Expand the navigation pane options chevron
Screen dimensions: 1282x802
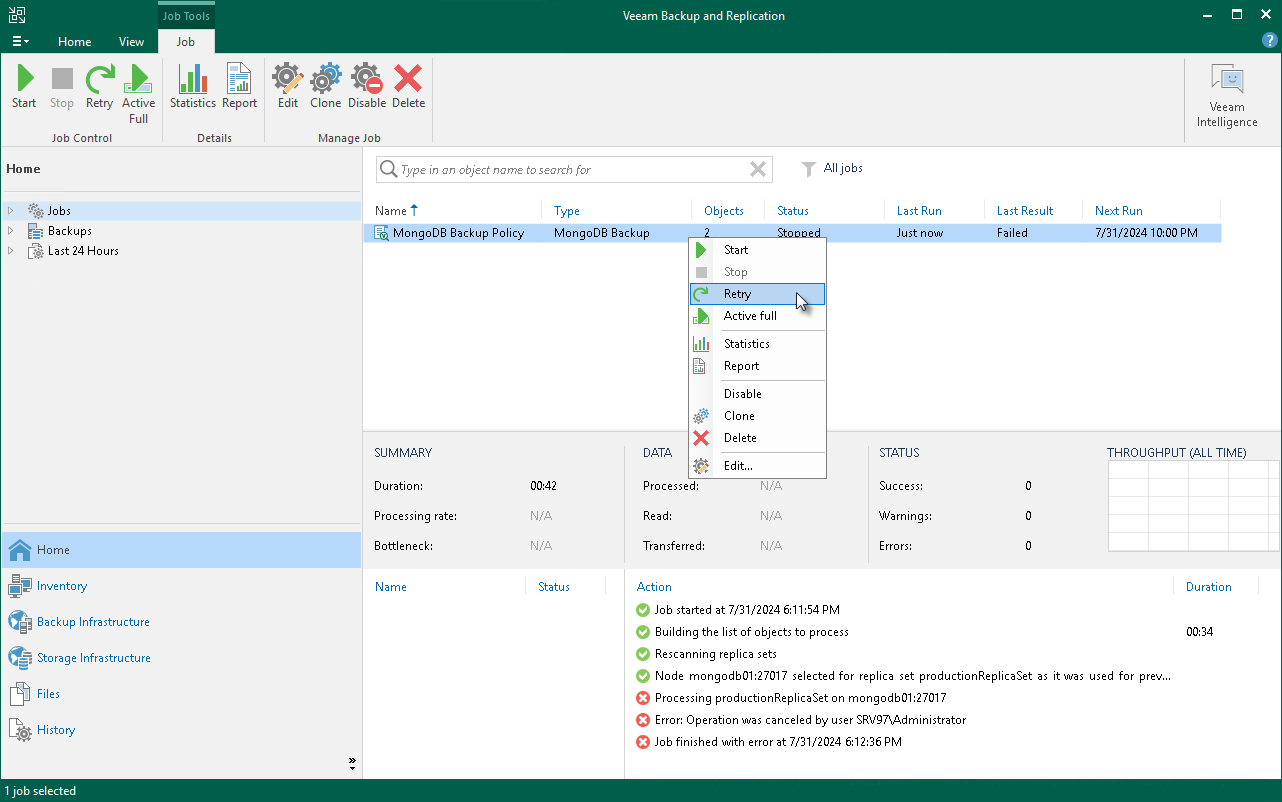(x=352, y=763)
